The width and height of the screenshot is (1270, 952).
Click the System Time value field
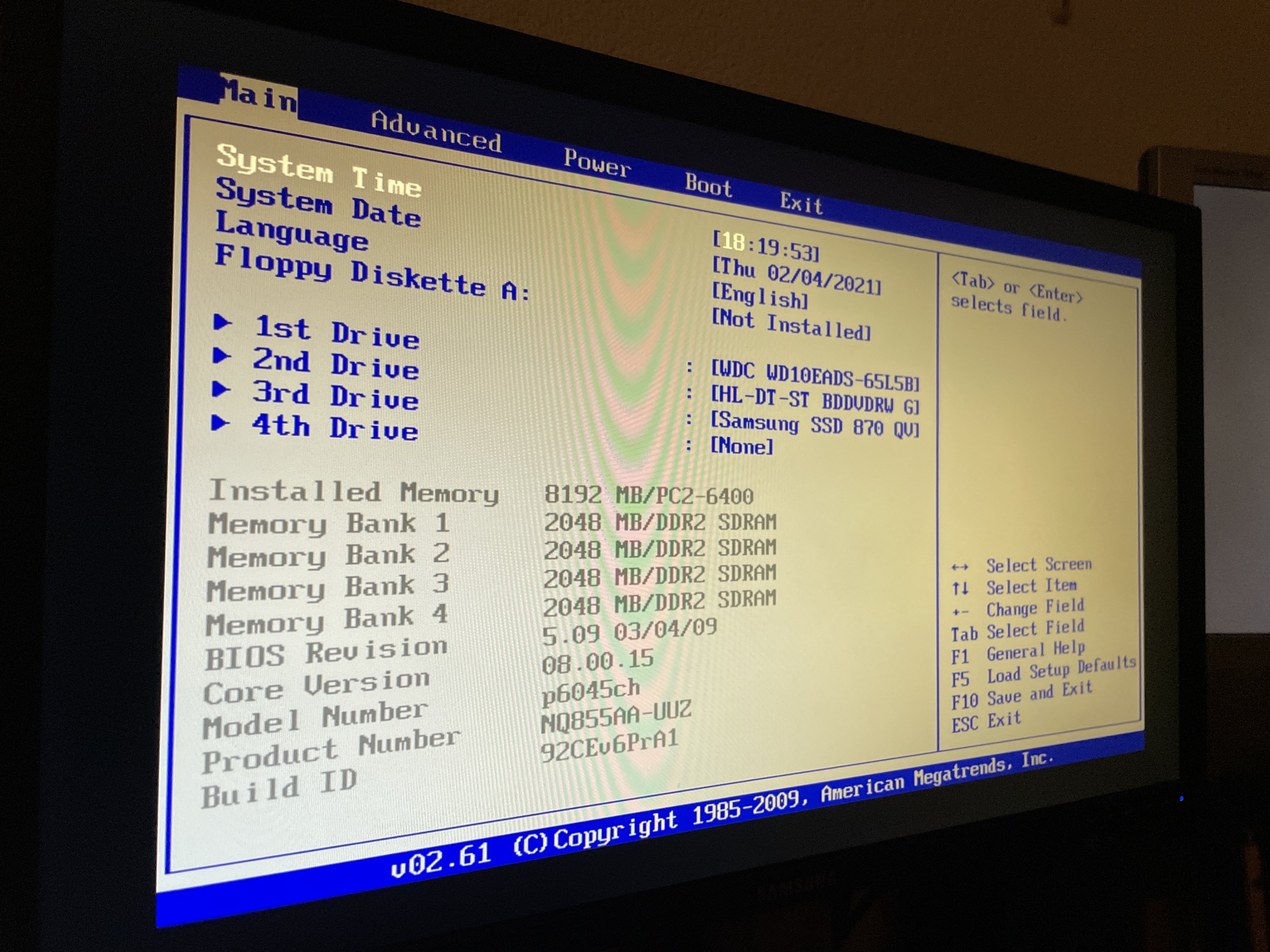[766, 247]
